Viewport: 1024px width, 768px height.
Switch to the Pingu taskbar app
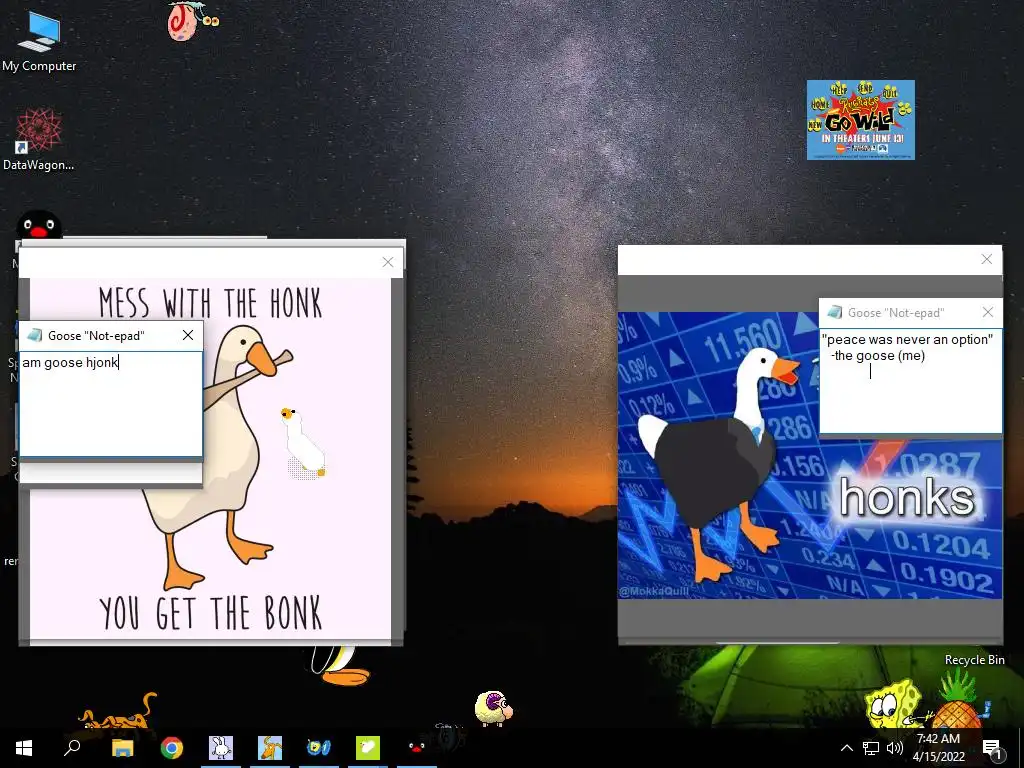coord(417,748)
